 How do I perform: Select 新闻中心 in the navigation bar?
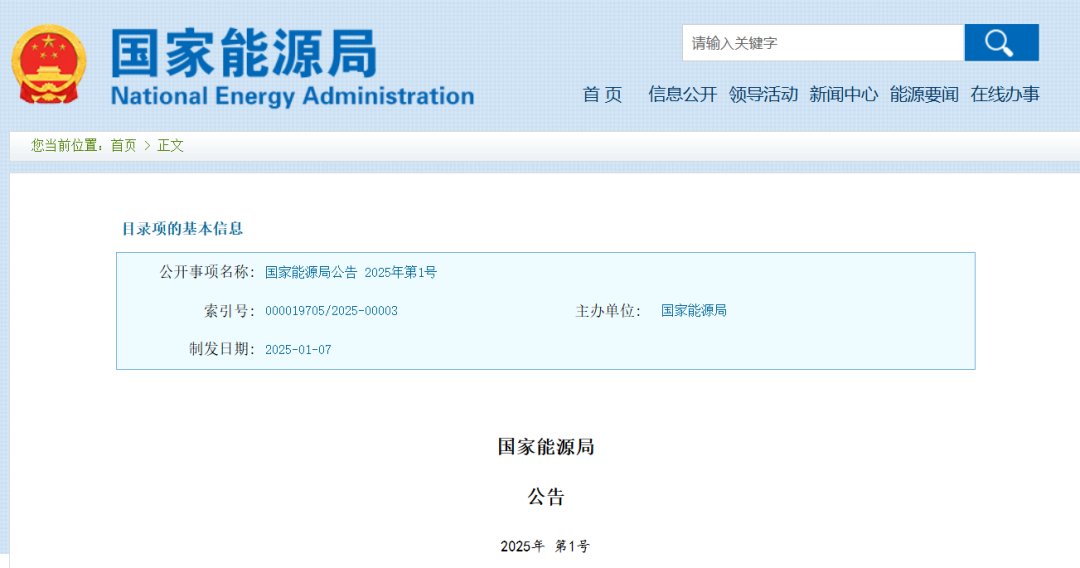(843, 94)
